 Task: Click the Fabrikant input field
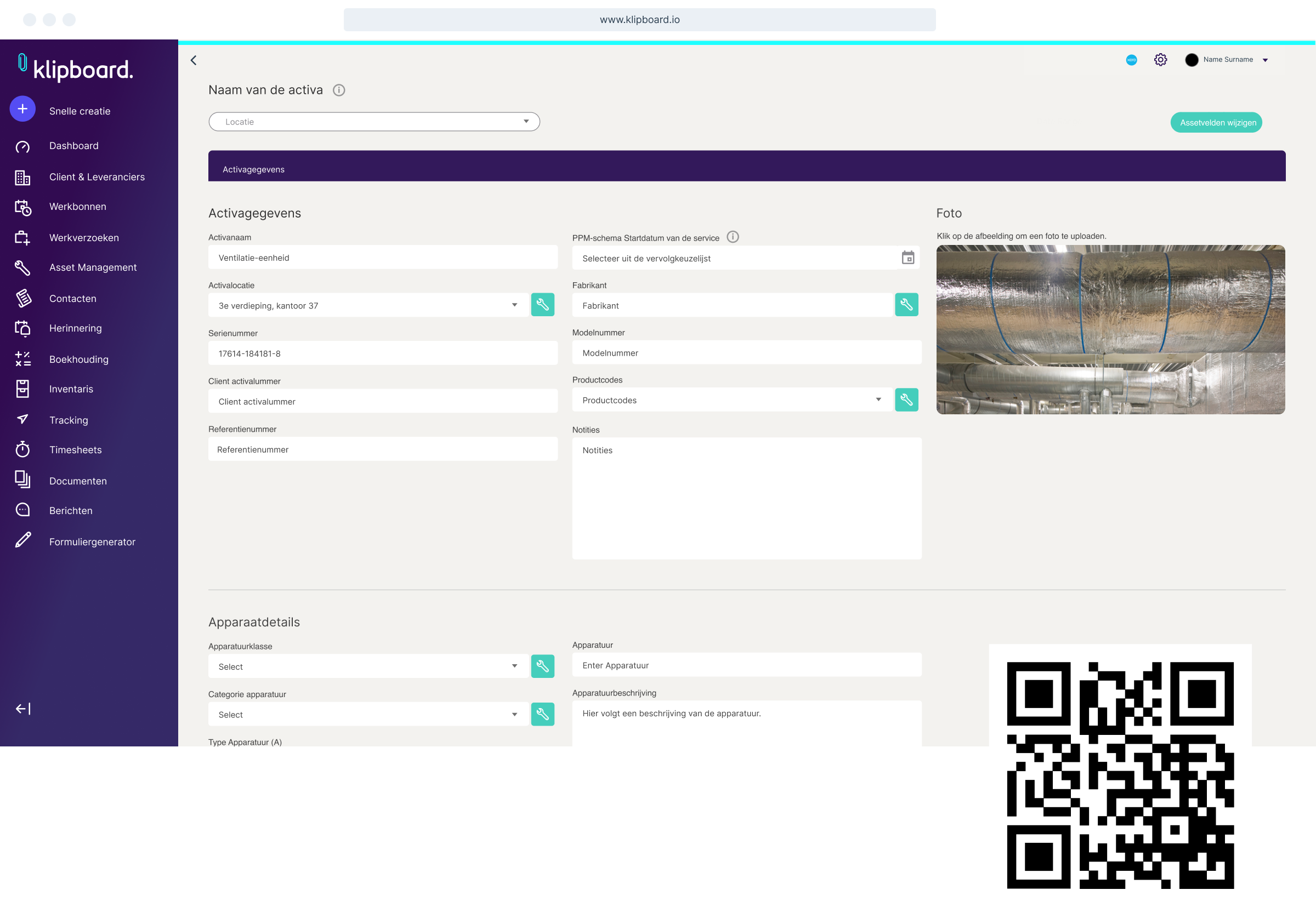[733, 305]
